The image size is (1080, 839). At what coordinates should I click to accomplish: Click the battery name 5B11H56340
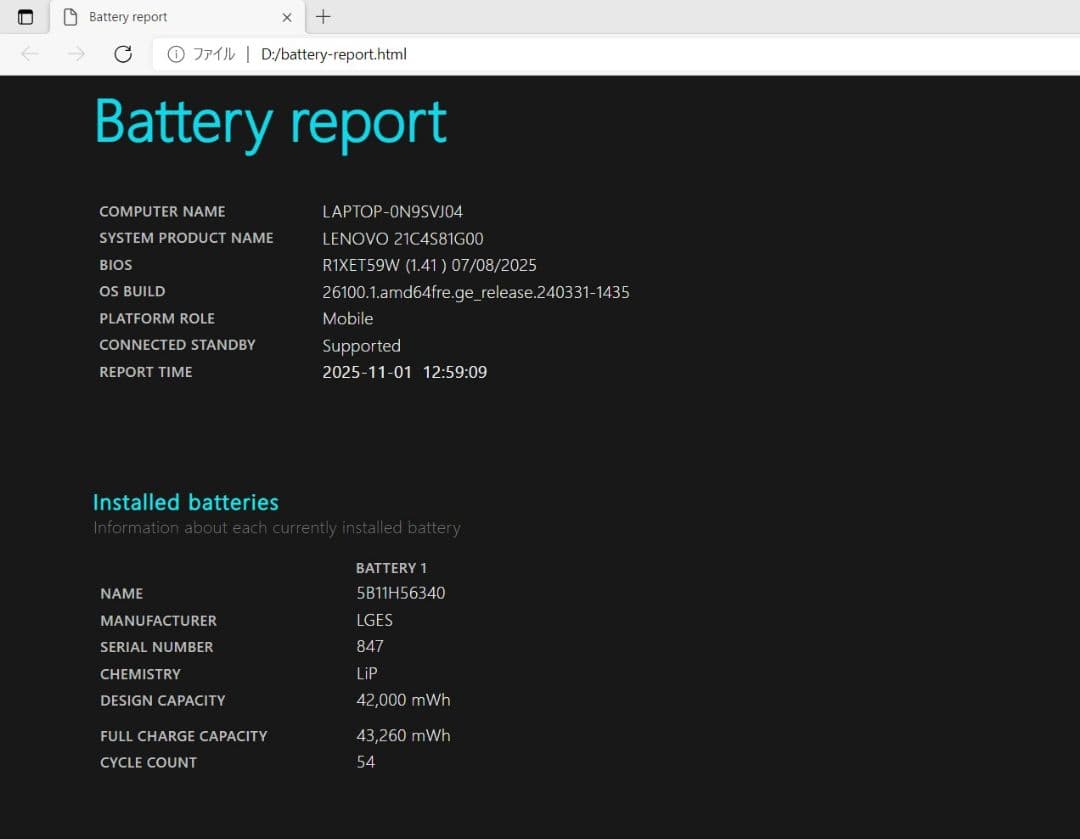pos(401,593)
